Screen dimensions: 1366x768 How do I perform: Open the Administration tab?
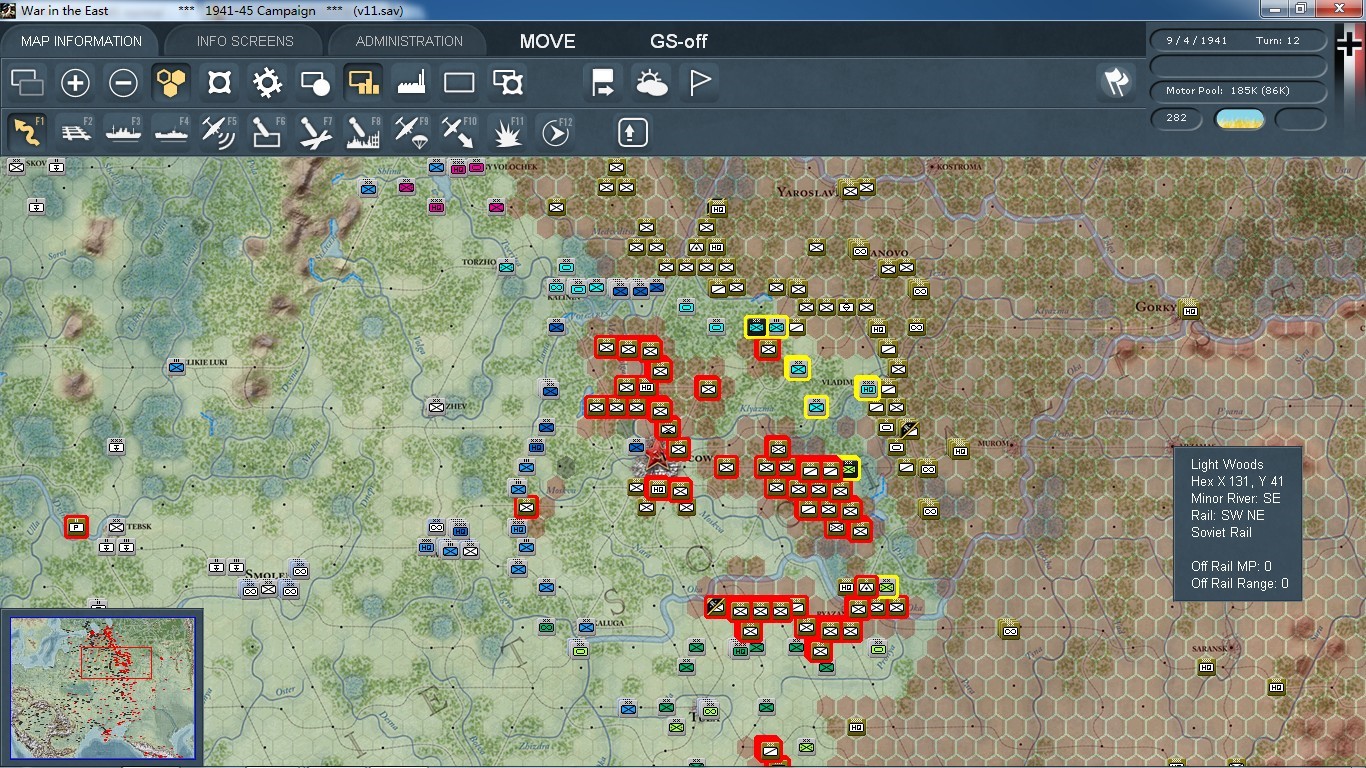tap(409, 41)
